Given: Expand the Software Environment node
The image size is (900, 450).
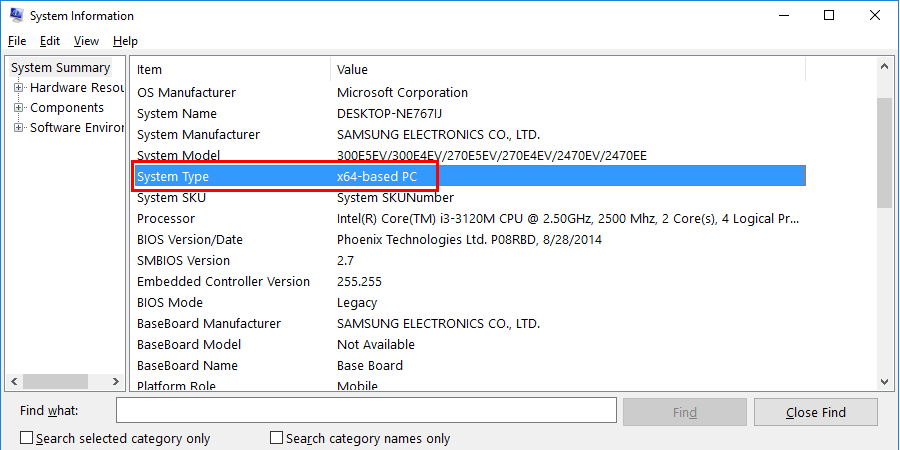Looking at the screenshot, I should tap(18, 128).
